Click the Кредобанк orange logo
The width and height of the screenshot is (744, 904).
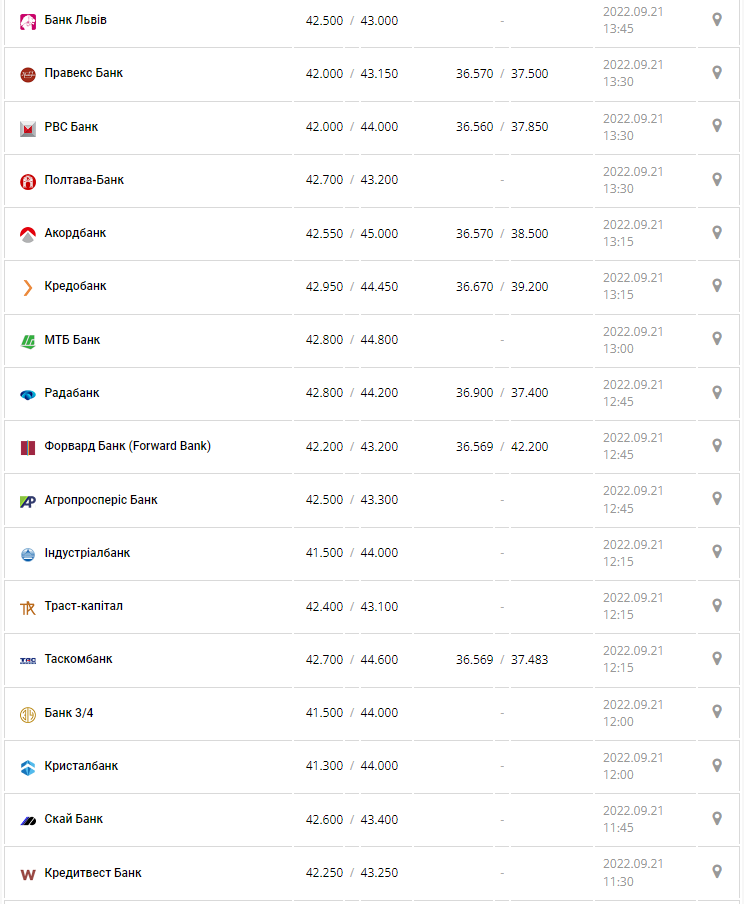coord(28,288)
